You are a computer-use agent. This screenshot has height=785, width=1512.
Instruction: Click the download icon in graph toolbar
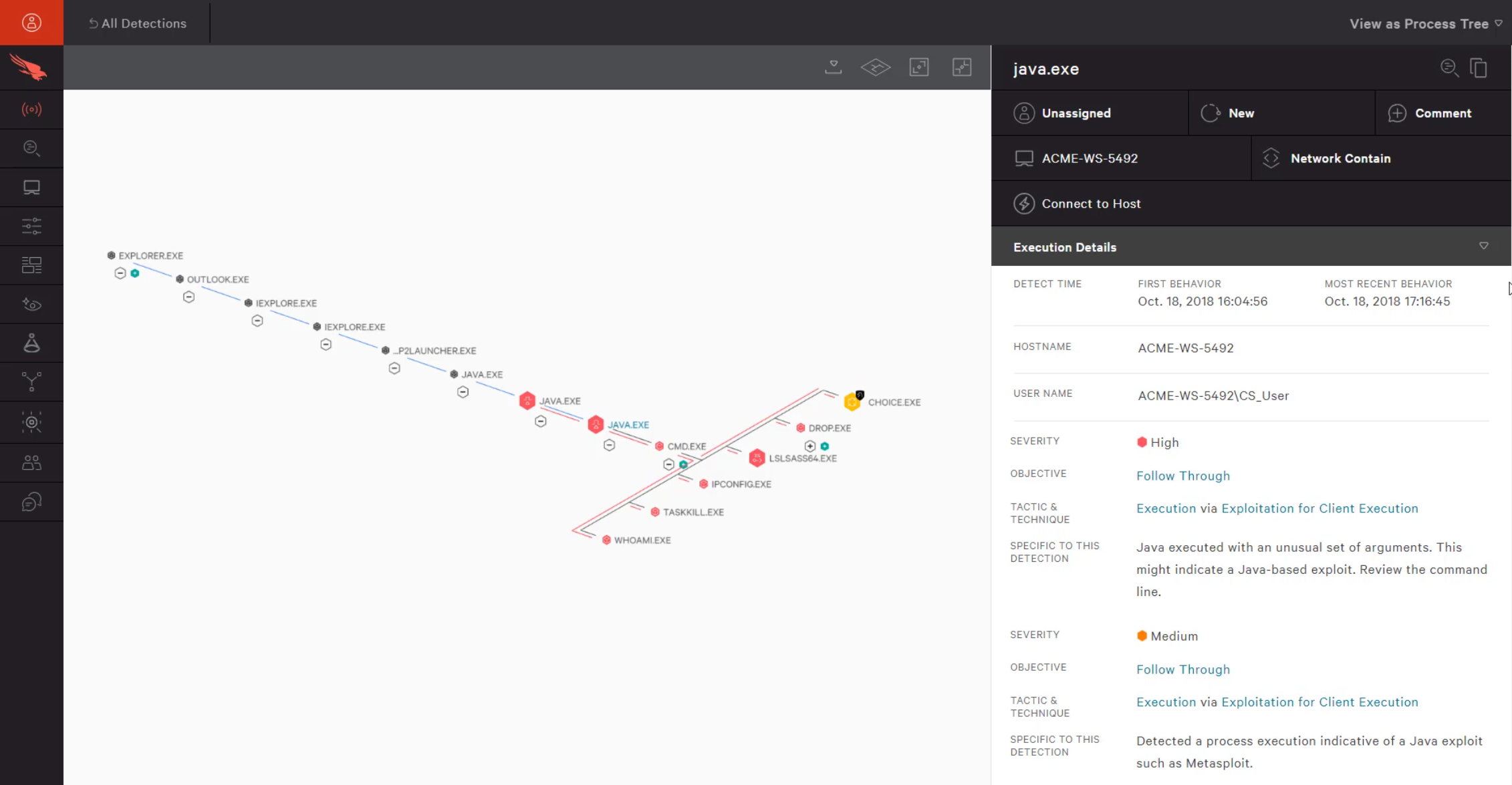833,67
